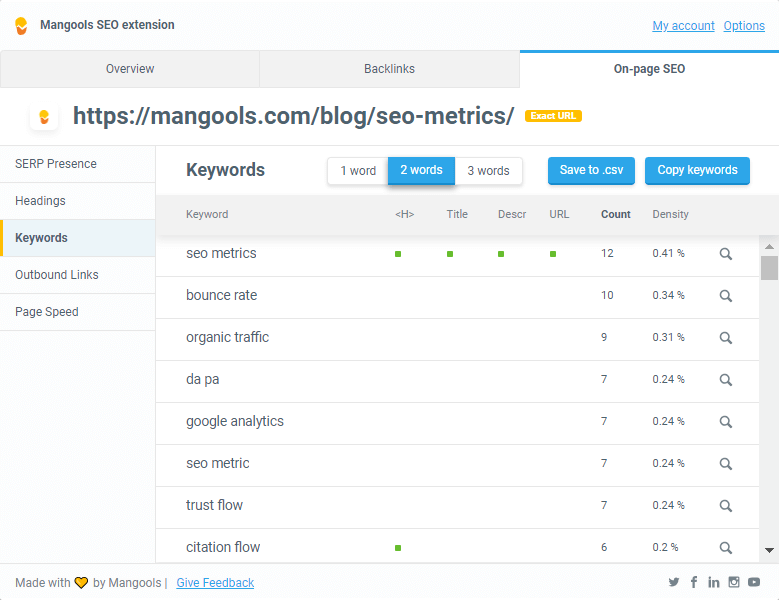Click the <H> column header
Screen dimensions: 779x600
coord(404,214)
